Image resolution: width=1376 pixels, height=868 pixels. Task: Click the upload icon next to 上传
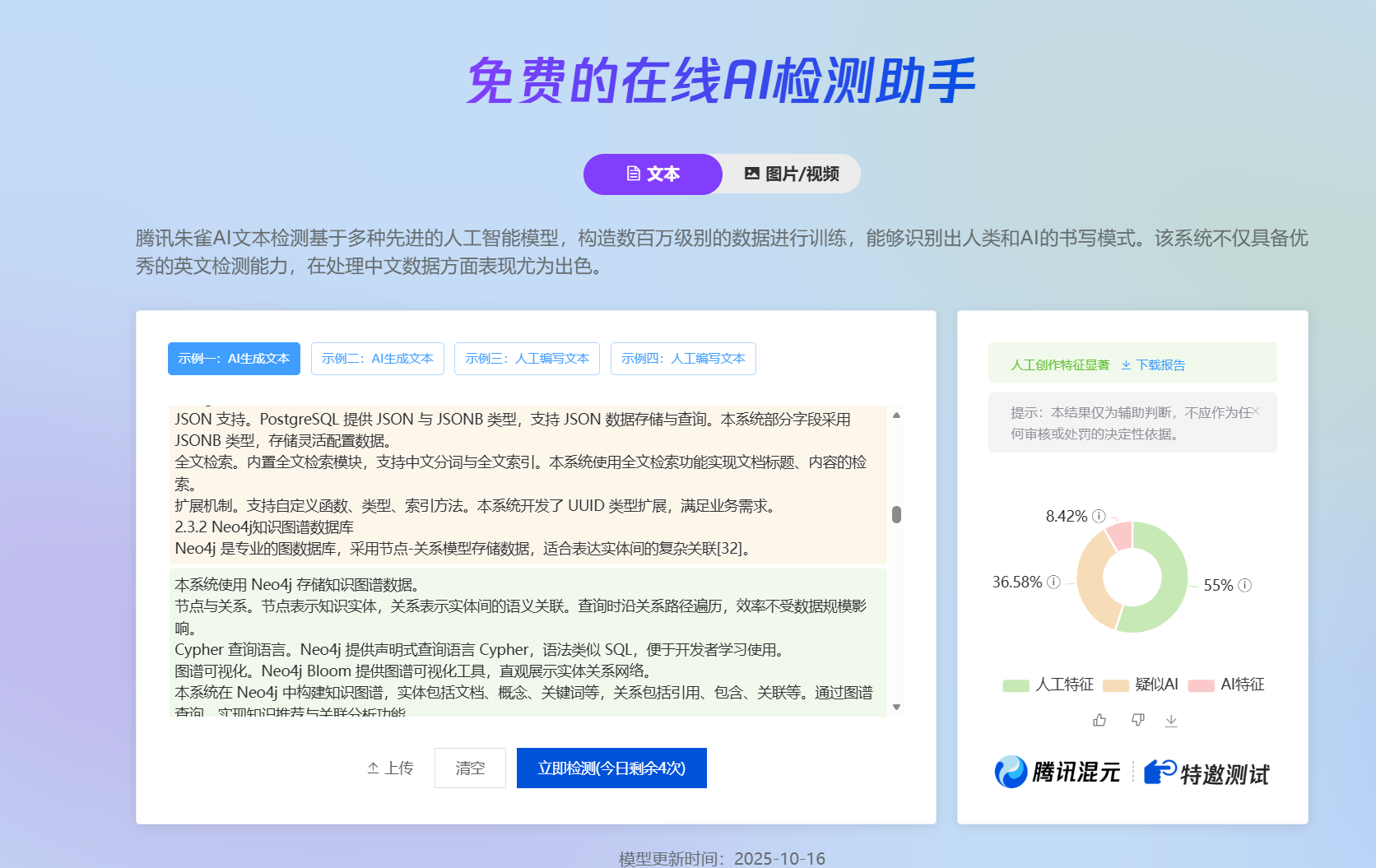374,768
